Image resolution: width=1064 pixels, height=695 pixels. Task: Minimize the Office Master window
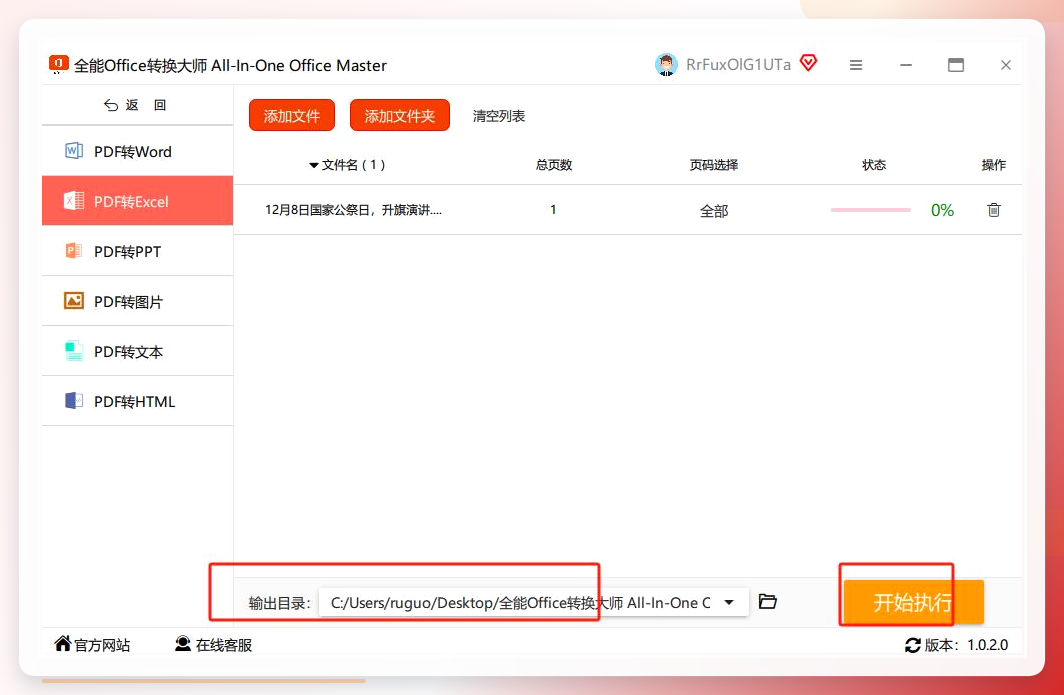point(906,65)
